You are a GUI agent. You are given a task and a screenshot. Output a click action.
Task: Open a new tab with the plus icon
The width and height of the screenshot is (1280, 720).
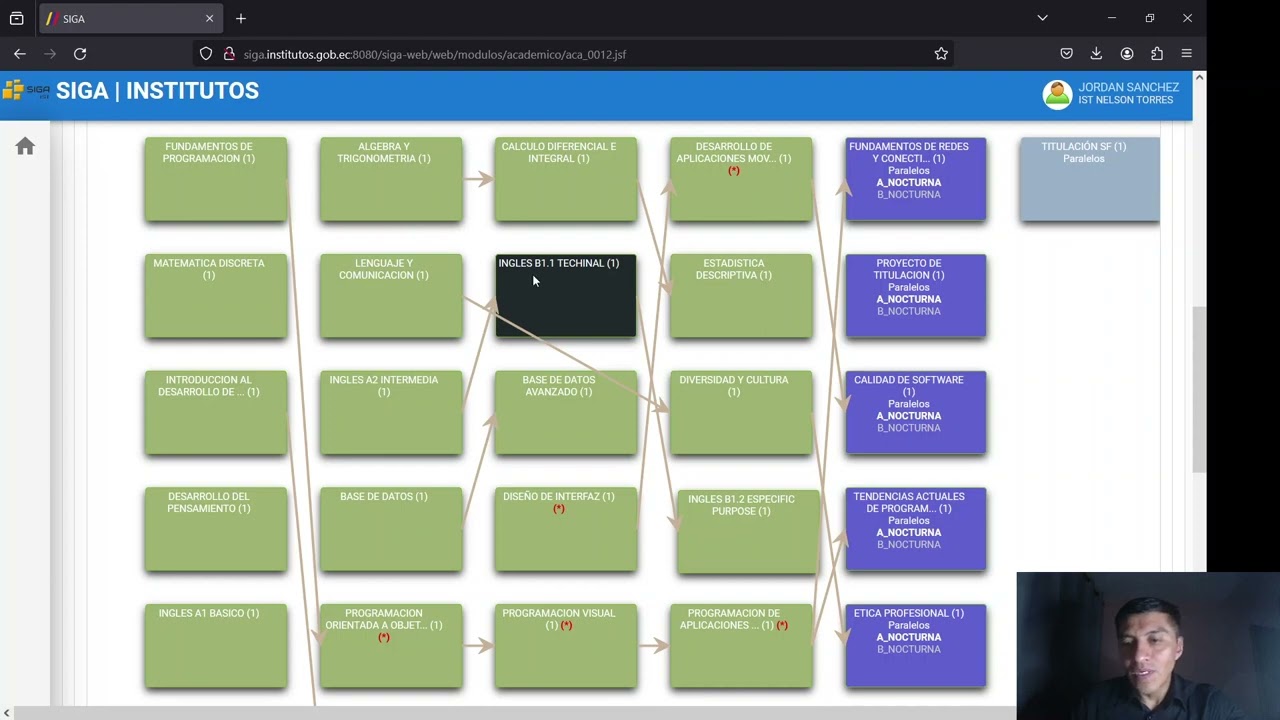(x=241, y=18)
